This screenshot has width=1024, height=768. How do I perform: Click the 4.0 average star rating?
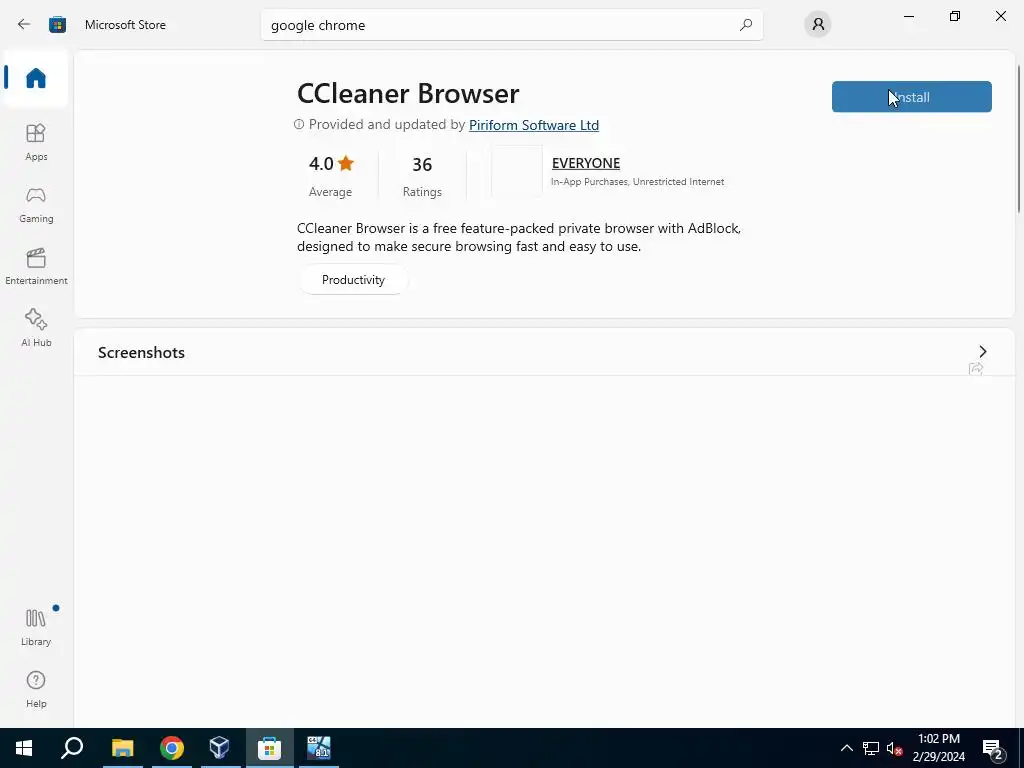(x=330, y=176)
